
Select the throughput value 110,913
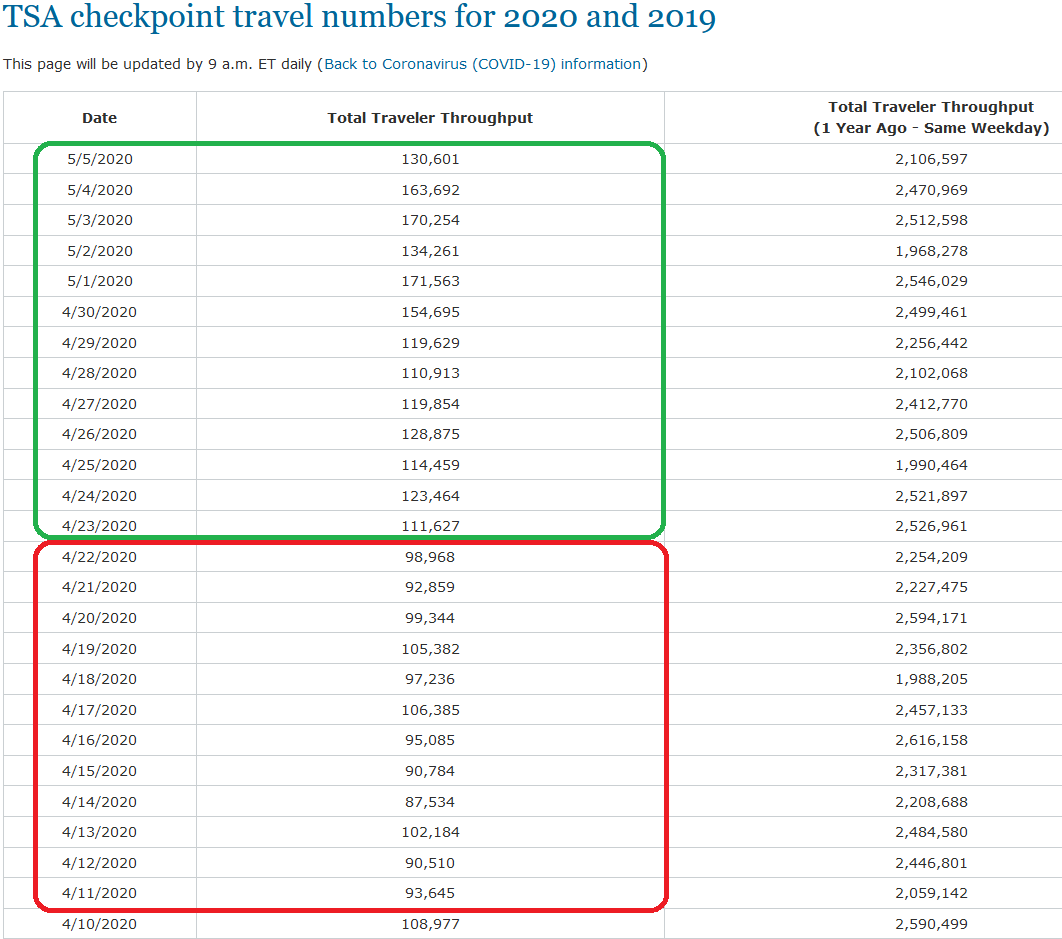[430, 373]
